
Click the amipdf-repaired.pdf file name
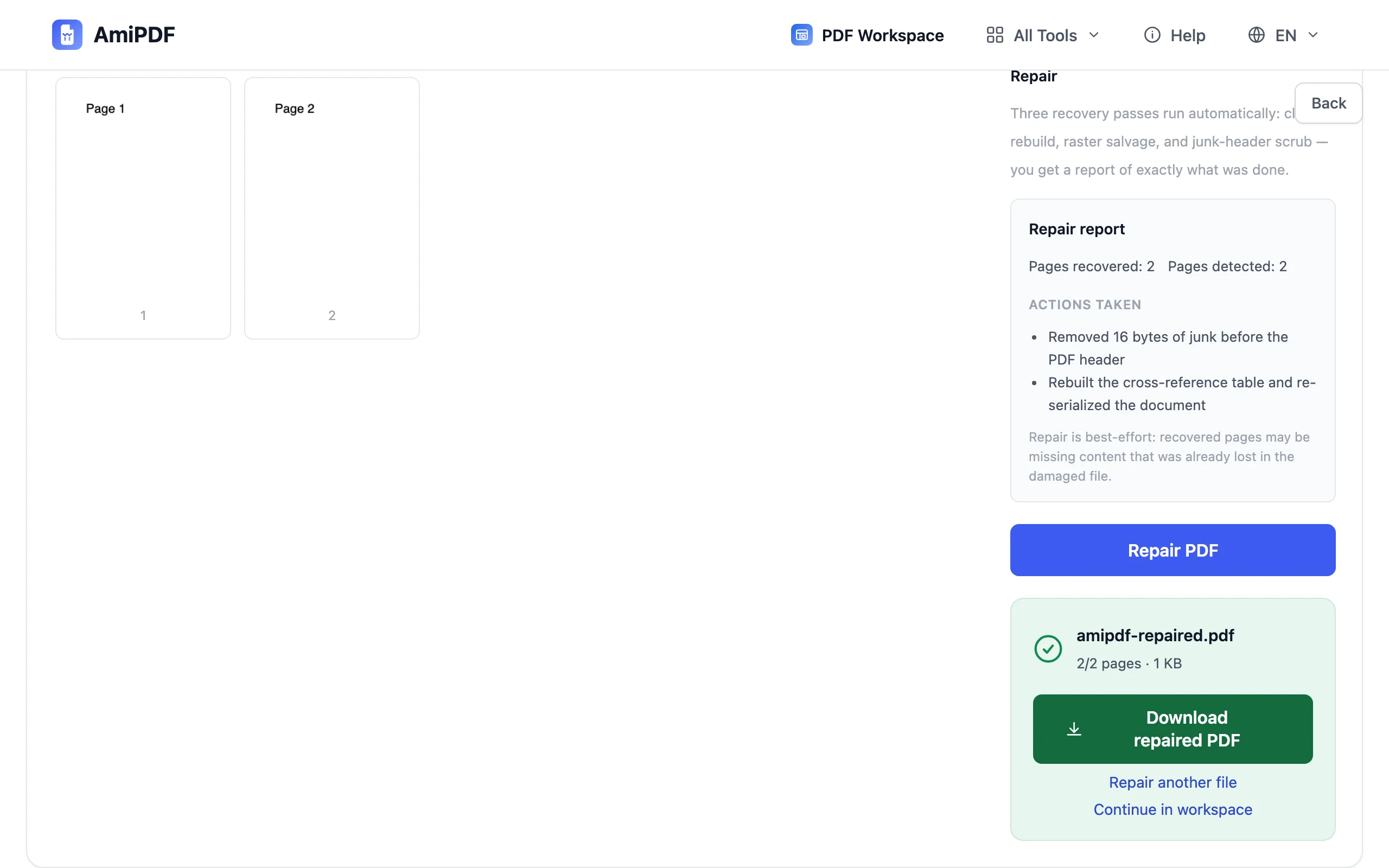1155,635
